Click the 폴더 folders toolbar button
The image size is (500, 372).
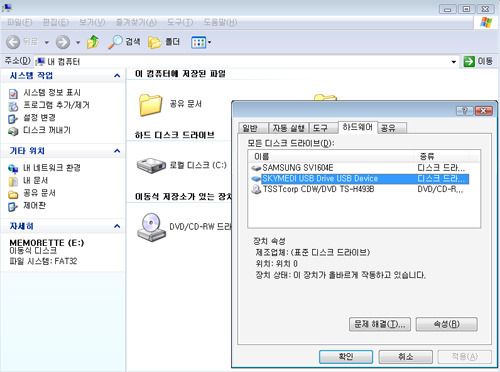164,42
